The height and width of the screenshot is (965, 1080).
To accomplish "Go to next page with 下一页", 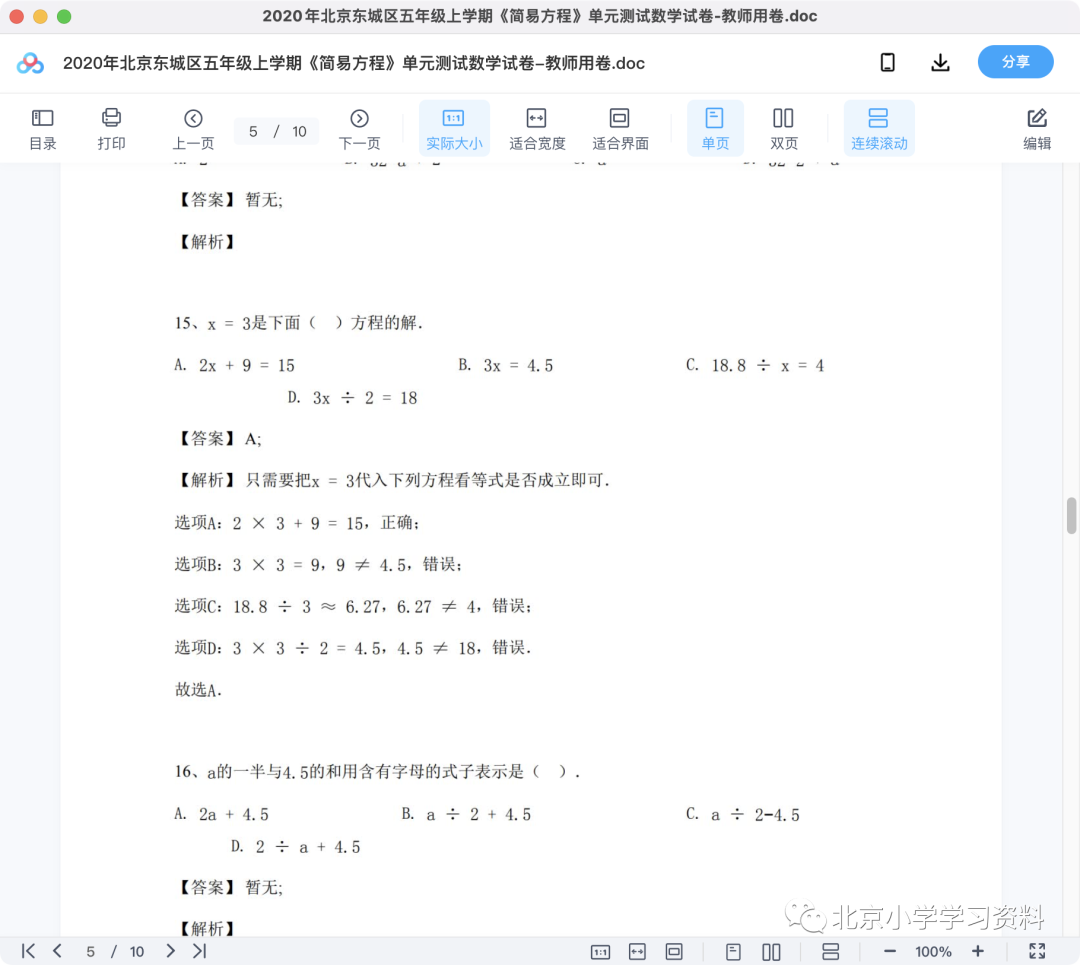I will (x=360, y=129).
